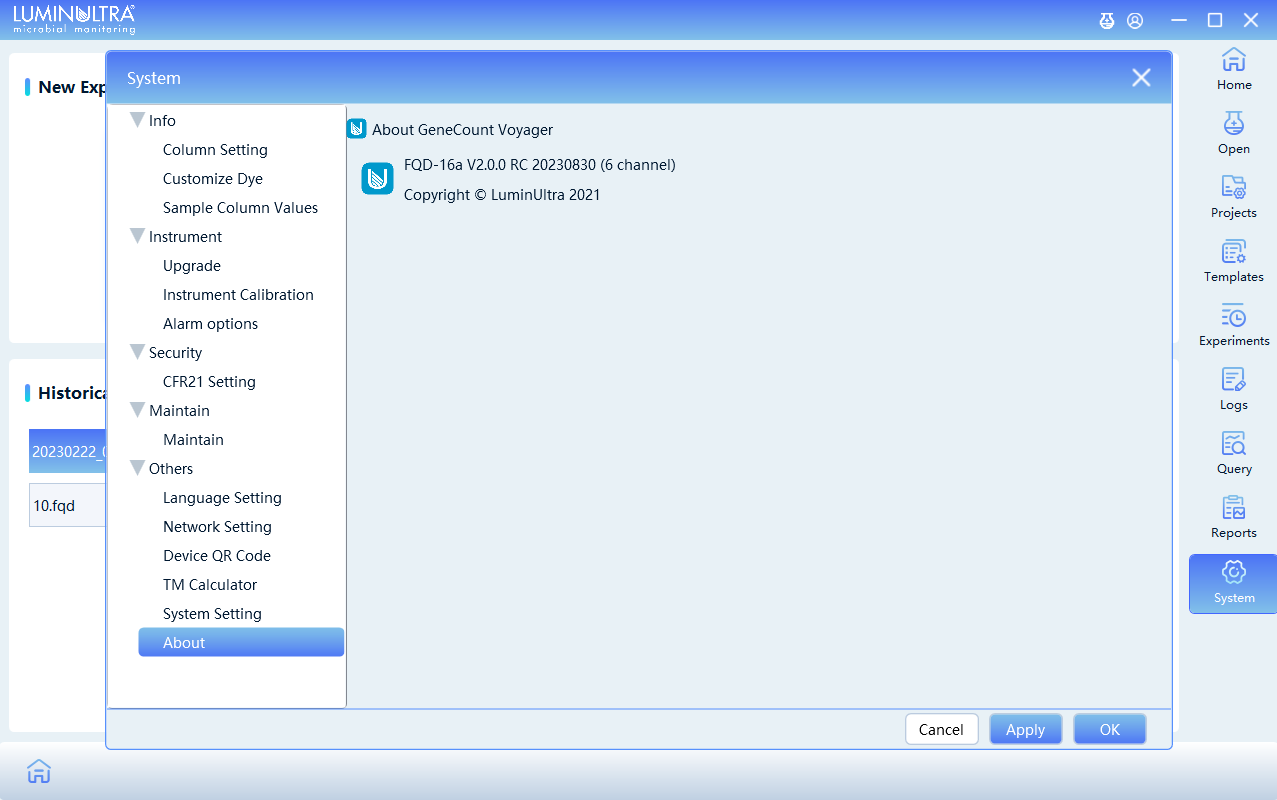The height and width of the screenshot is (800, 1277).
Task: Click the Copyright LuminUltra 2021 text
Action: pyautogui.click(x=502, y=195)
